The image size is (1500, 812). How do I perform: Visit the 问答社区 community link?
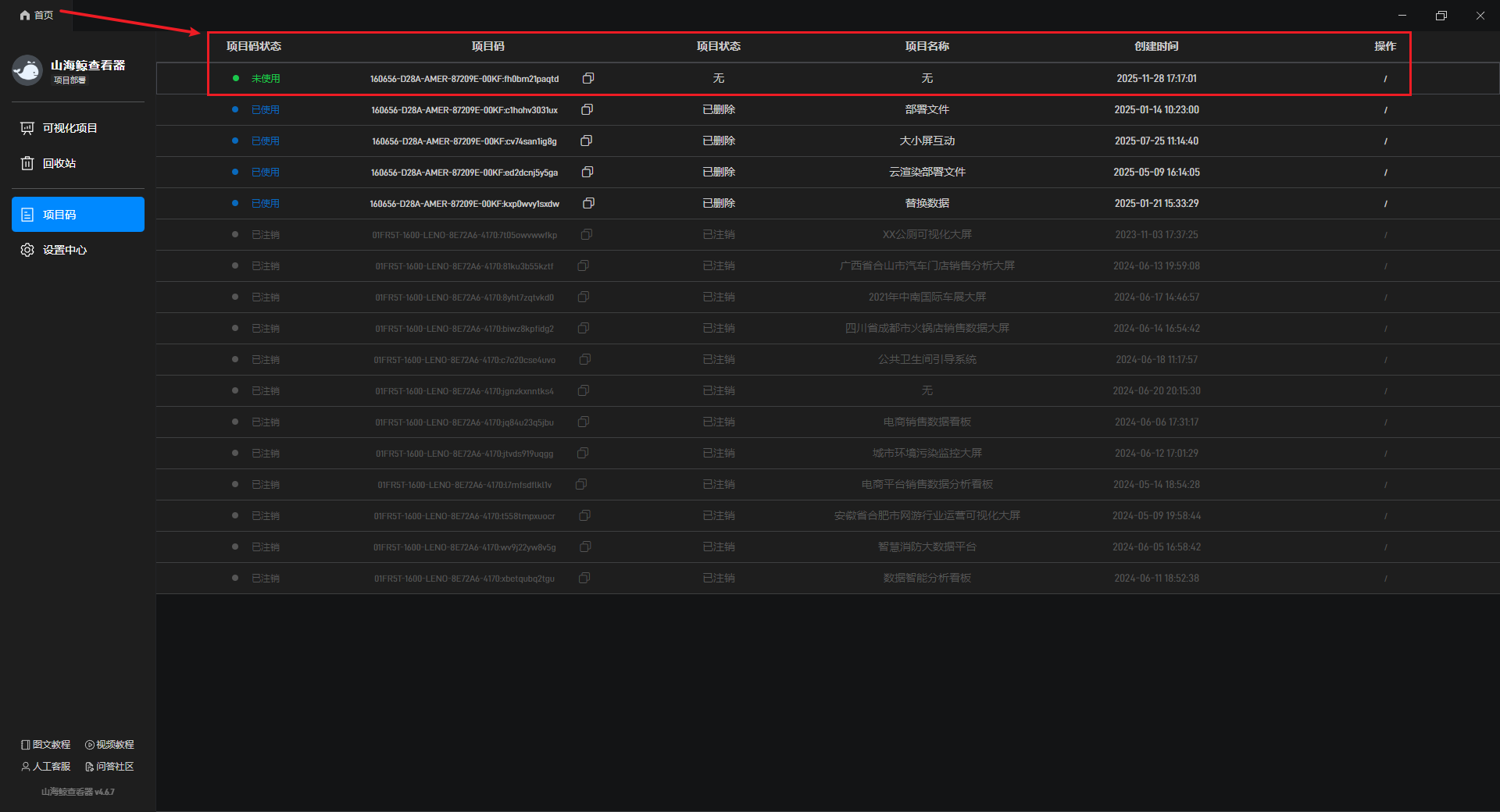(x=109, y=767)
